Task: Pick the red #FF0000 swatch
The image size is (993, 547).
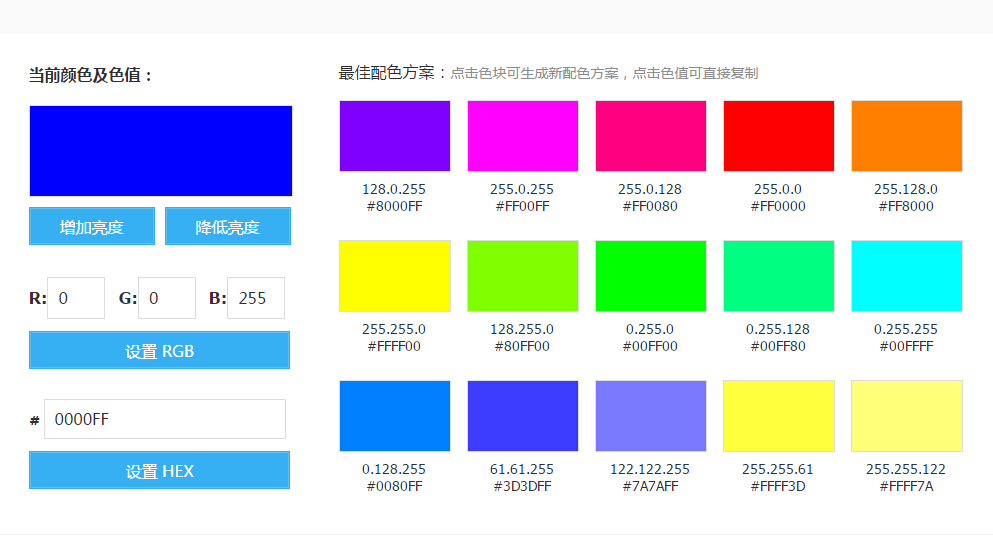Action: pyautogui.click(x=778, y=136)
